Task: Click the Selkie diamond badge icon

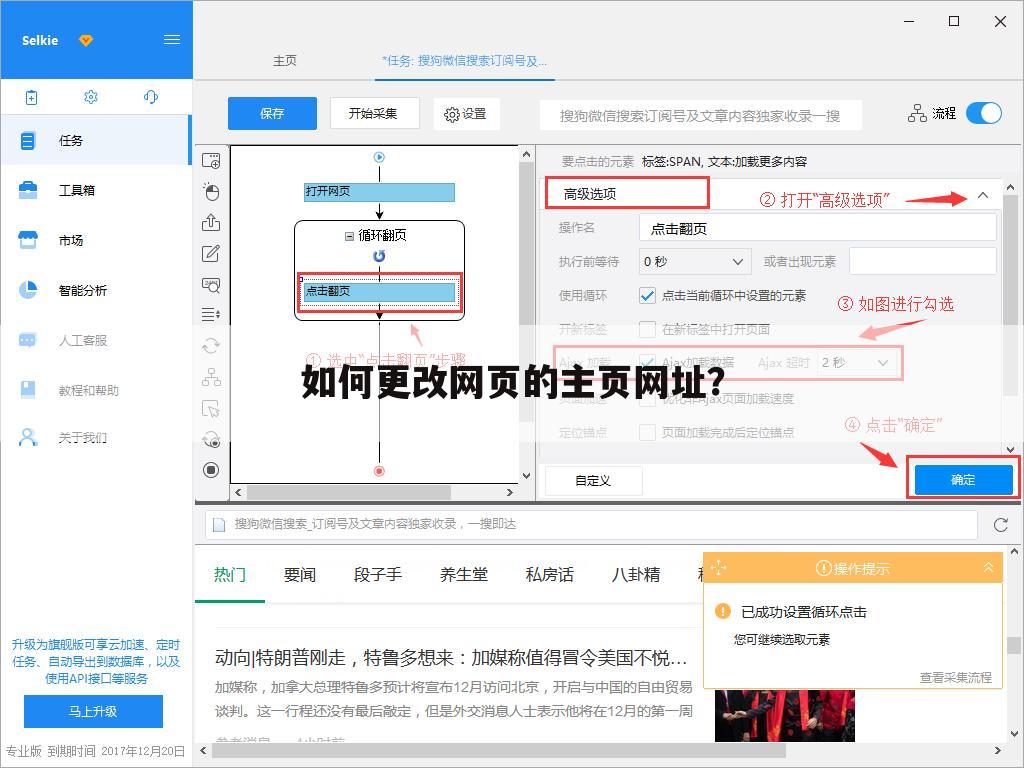Action: click(86, 40)
